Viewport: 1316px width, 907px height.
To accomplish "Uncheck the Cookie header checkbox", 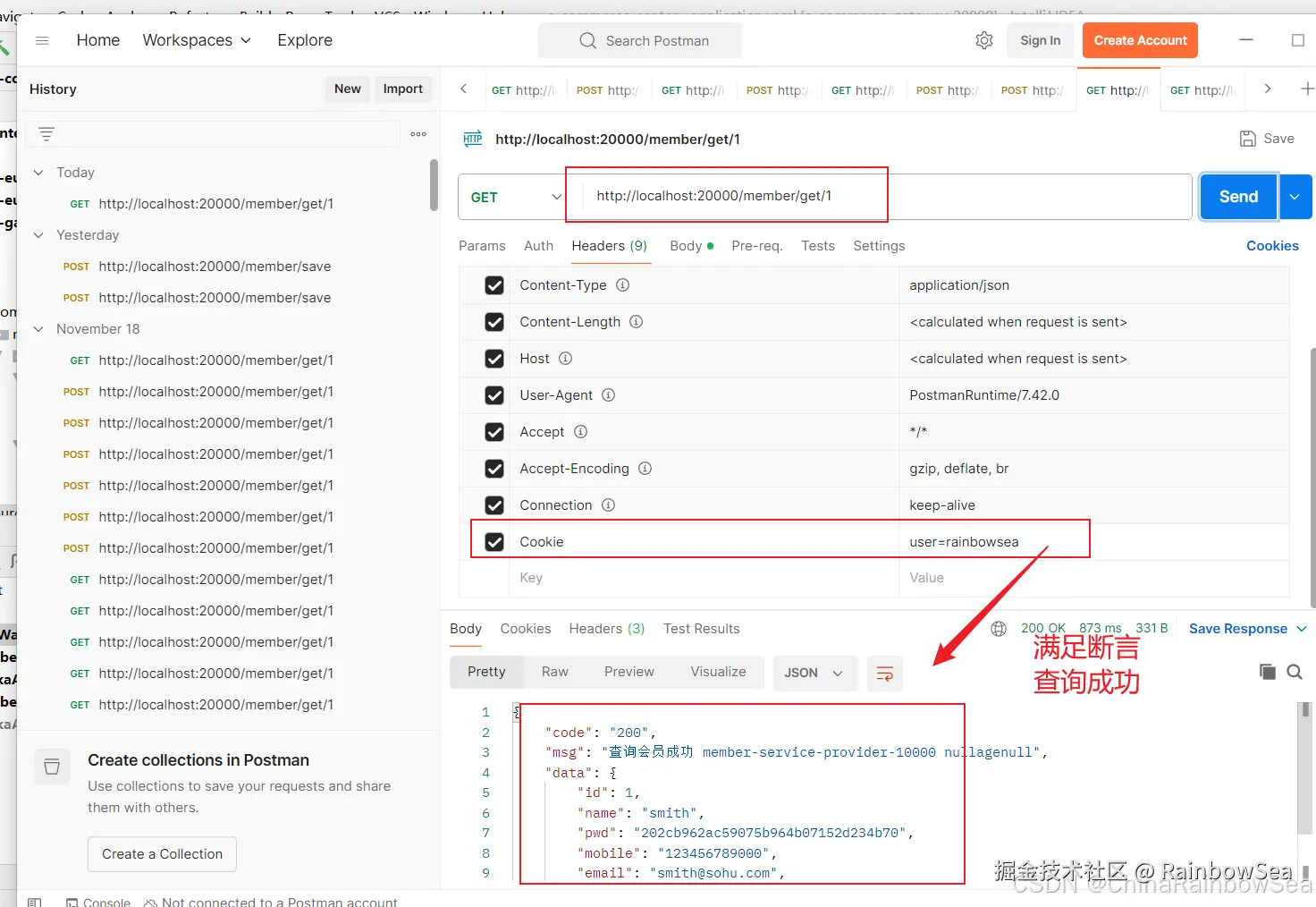I will tap(494, 542).
